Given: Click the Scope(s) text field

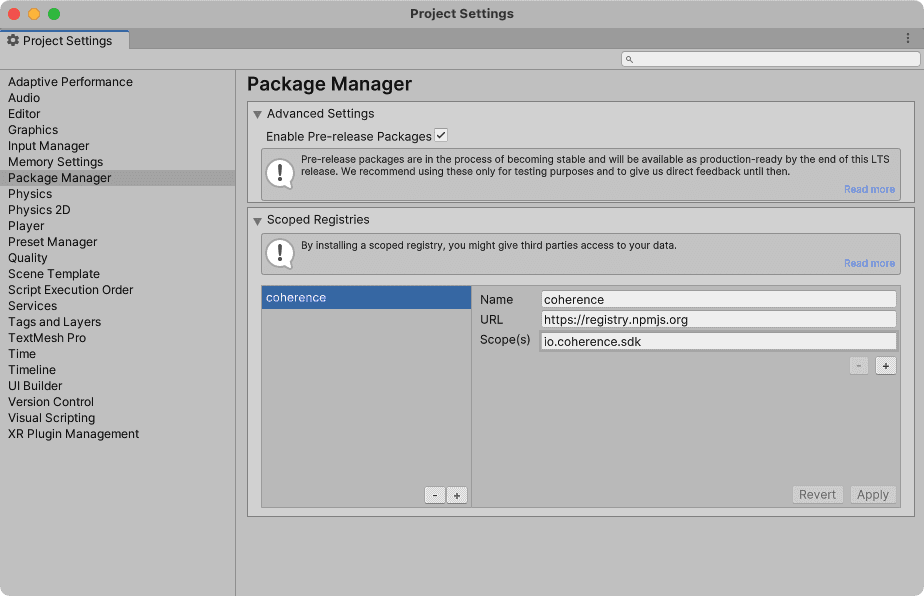Looking at the screenshot, I should coord(716,340).
